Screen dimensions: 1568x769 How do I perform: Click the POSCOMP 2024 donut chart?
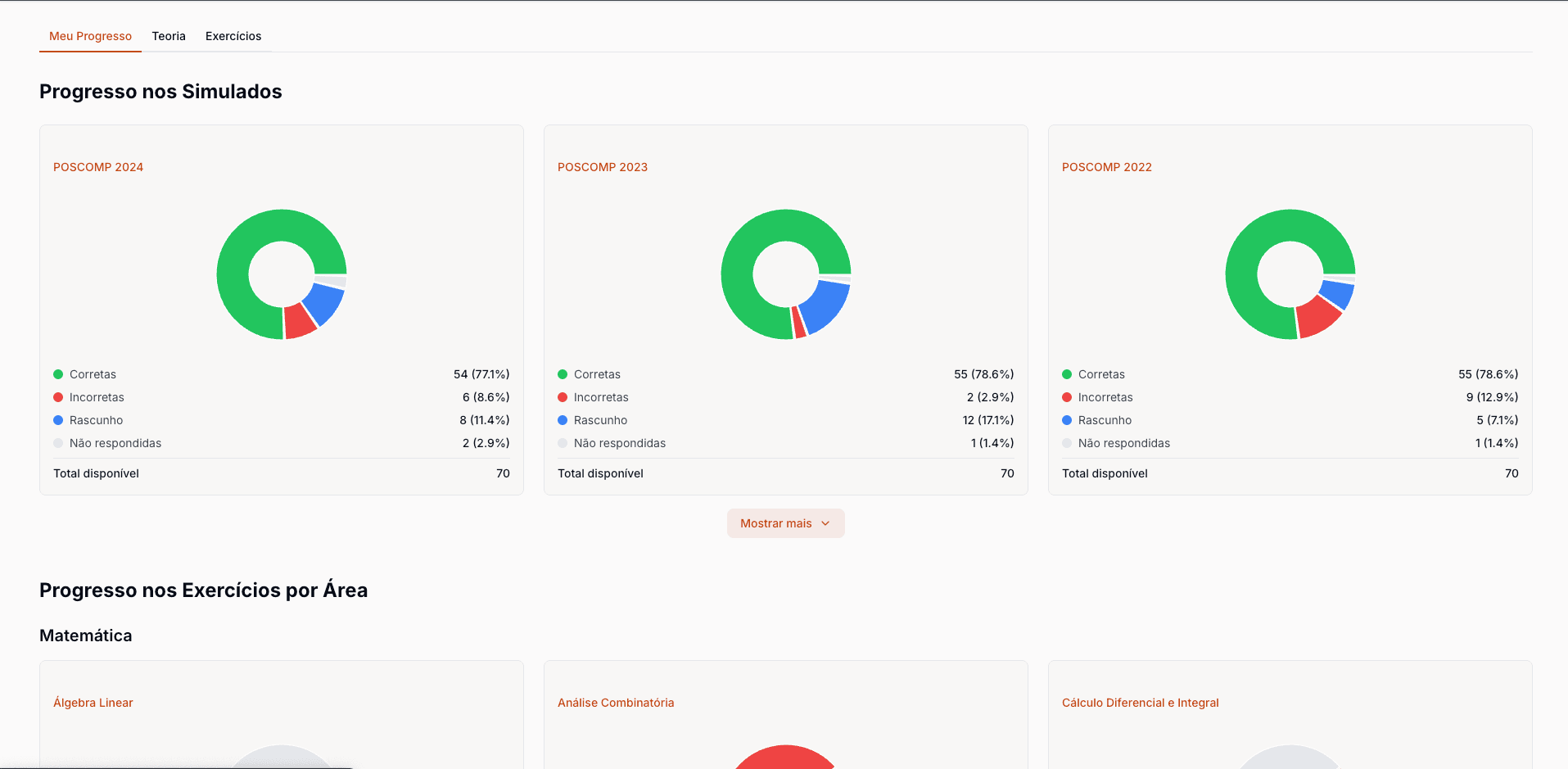(x=282, y=274)
